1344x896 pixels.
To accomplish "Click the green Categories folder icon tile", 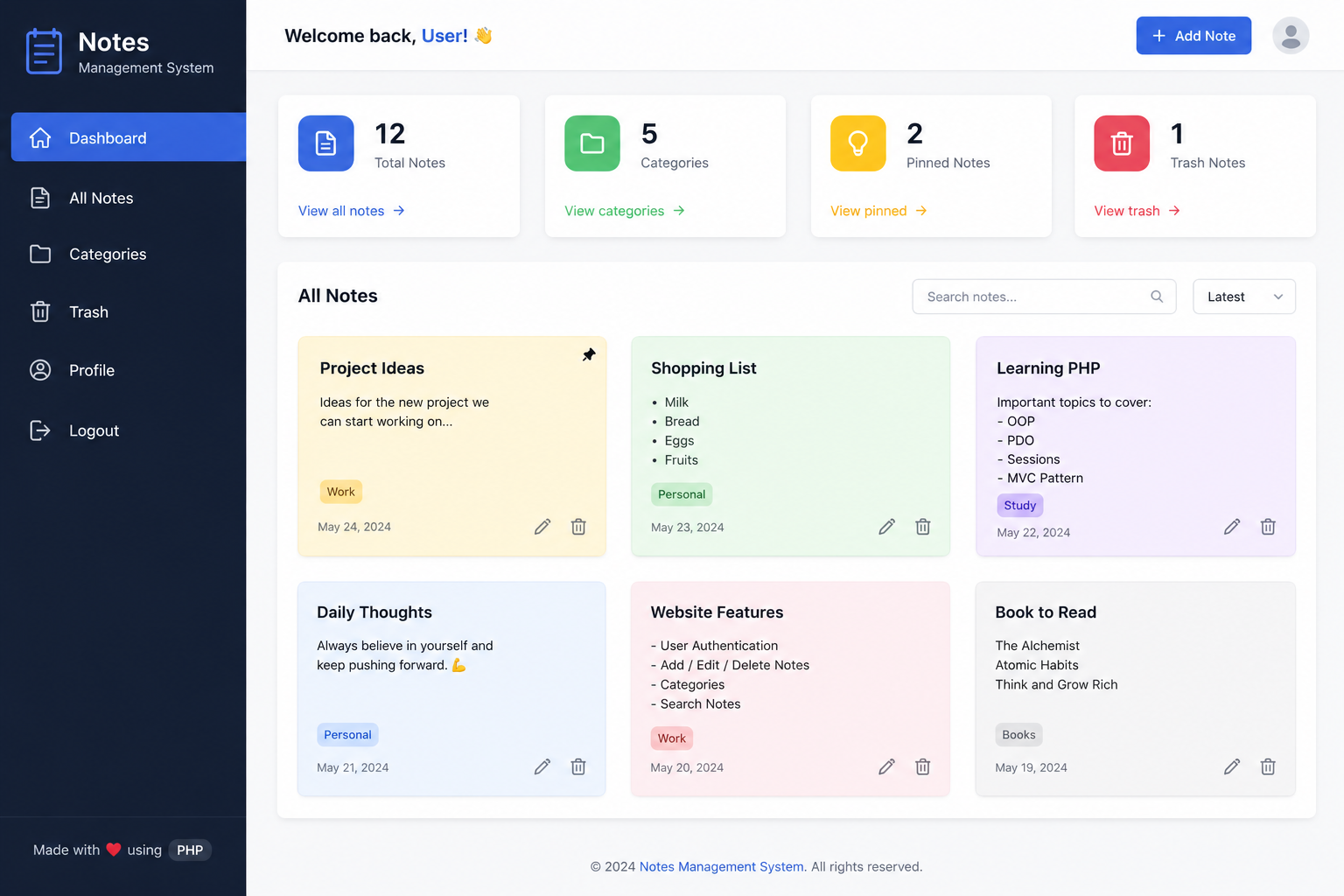I will pyautogui.click(x=592, y=143).
